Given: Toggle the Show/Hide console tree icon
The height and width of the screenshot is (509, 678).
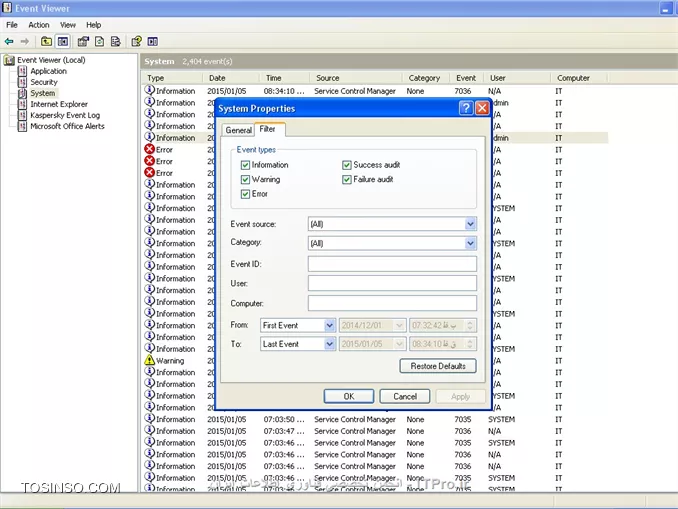Looking at the screenshot, I should [x=63, y=42].
